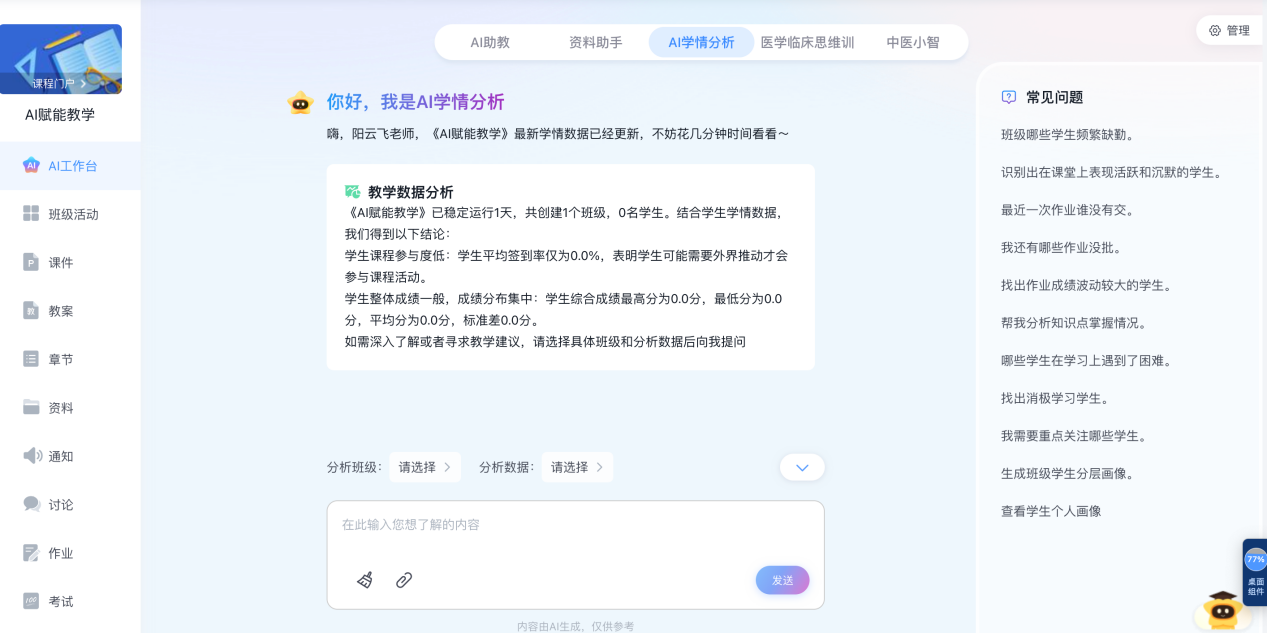Click the broom clear-chat icon
Viewport: 1267px width, 633px height.
click(365, 579)
